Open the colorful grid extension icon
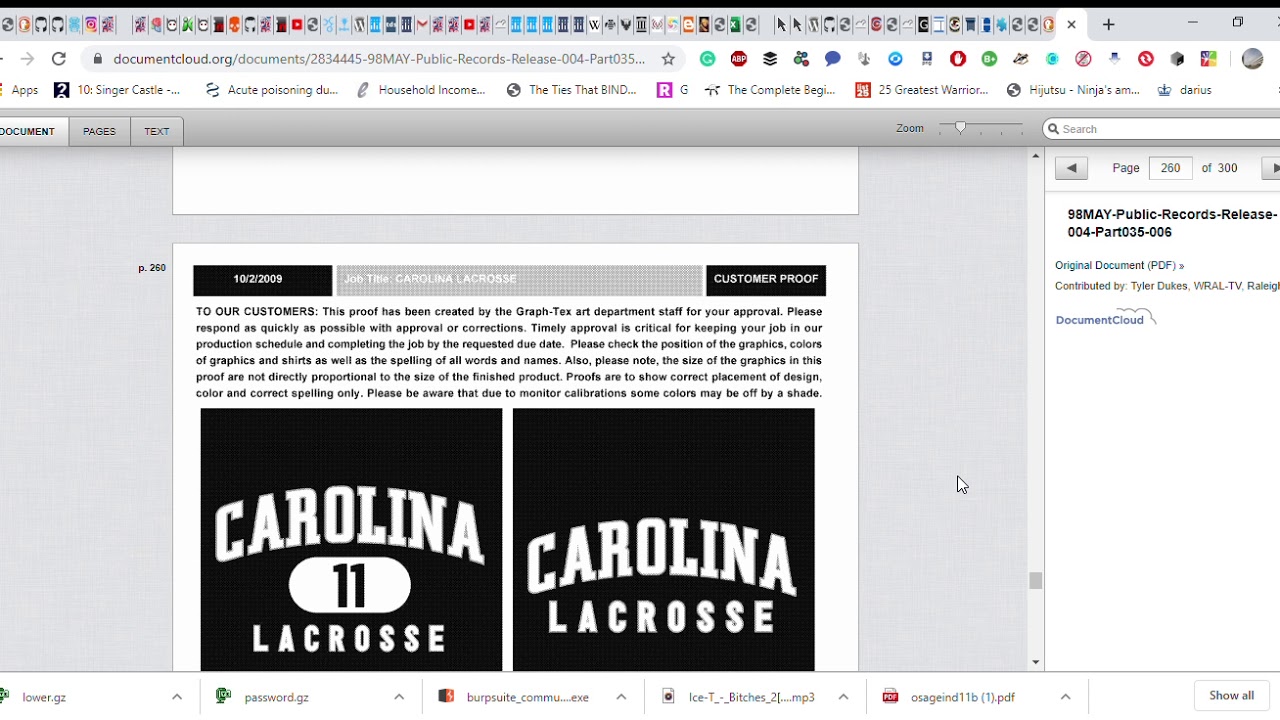The image size is (1280, 720). (1208, 59)
